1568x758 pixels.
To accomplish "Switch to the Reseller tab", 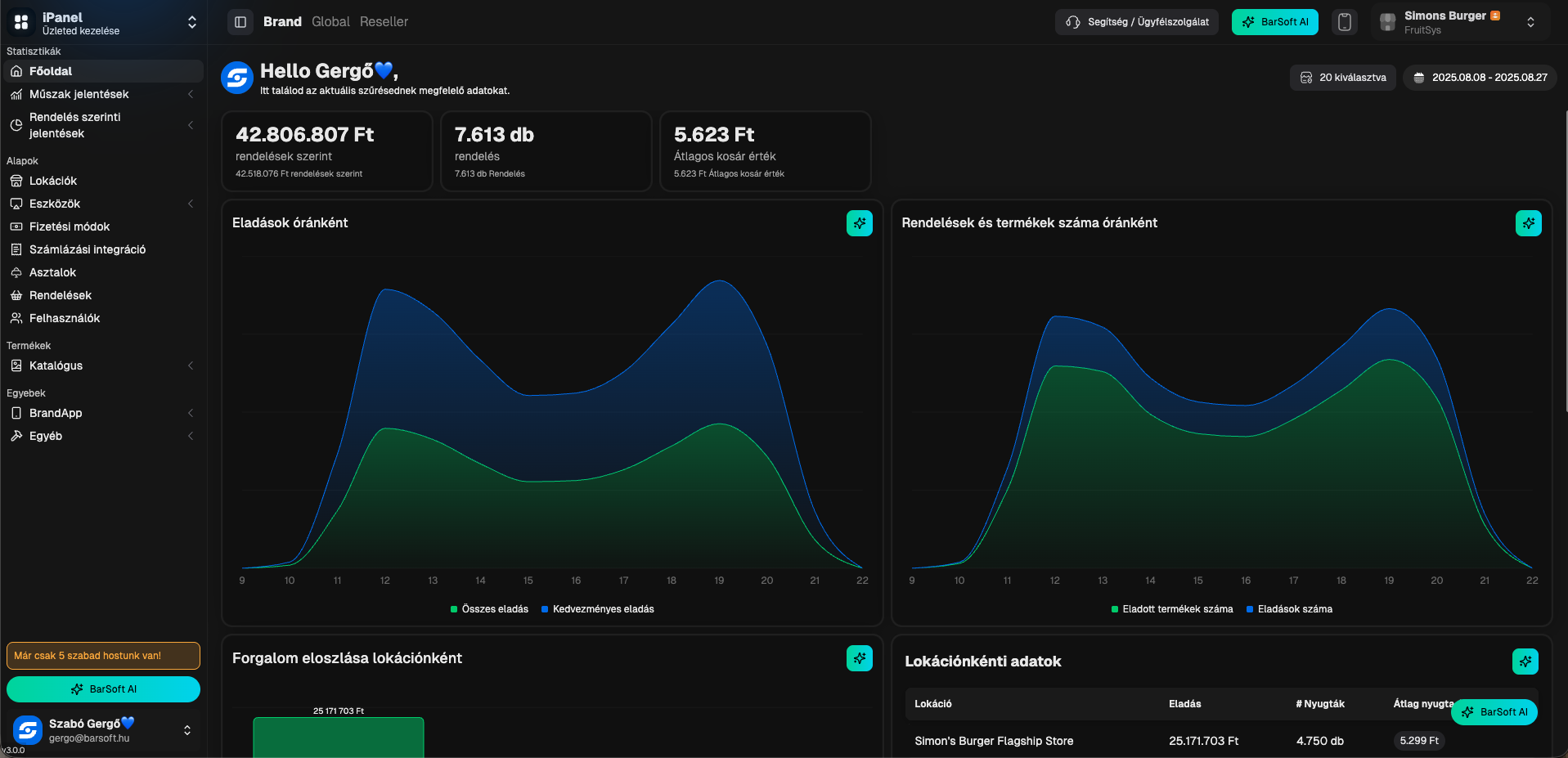I will [384, 22].
